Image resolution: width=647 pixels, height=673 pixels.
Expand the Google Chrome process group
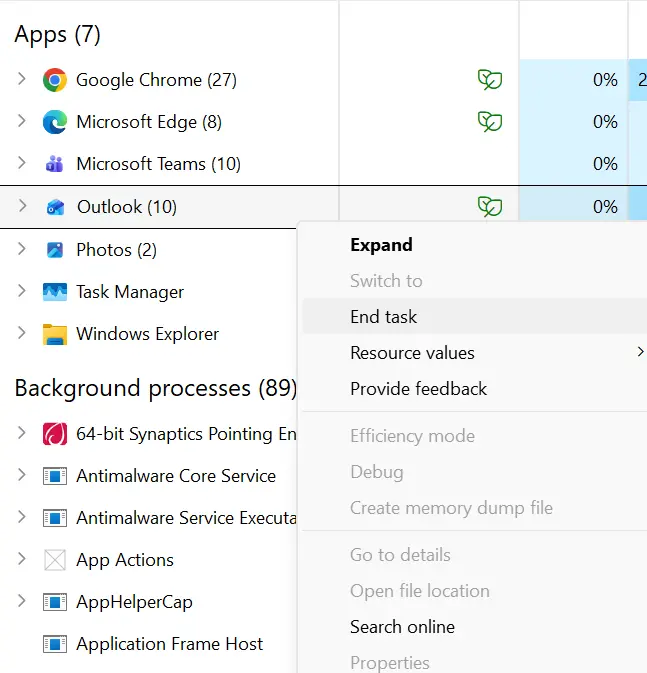(x=22, y=80)
